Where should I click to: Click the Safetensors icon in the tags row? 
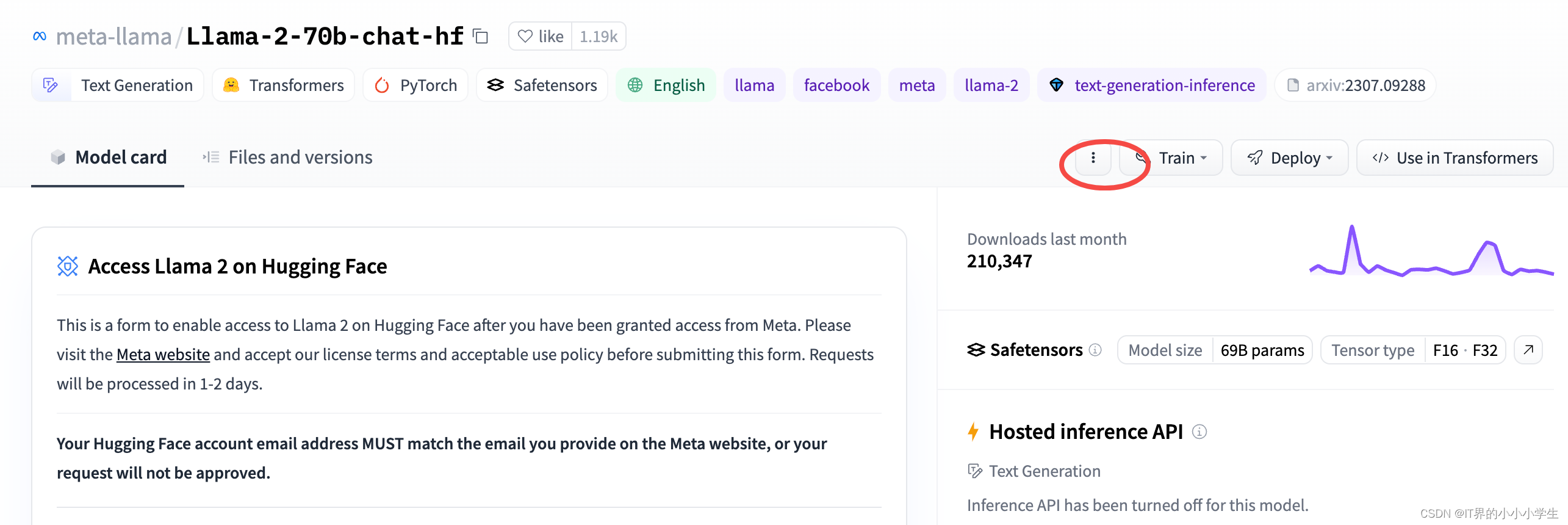(x=495, y=85)
